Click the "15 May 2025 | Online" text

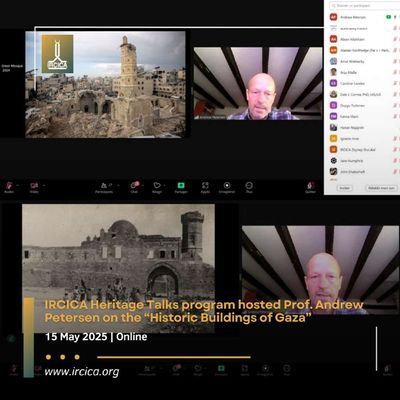pyautogui.click(x=96, y=337)
